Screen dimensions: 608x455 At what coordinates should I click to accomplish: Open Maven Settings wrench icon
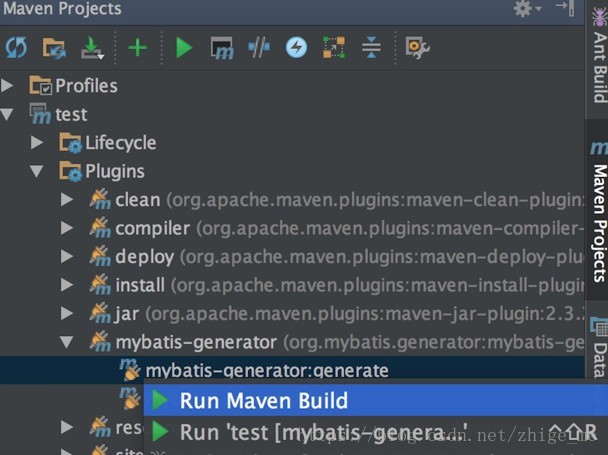pos(417,48)
